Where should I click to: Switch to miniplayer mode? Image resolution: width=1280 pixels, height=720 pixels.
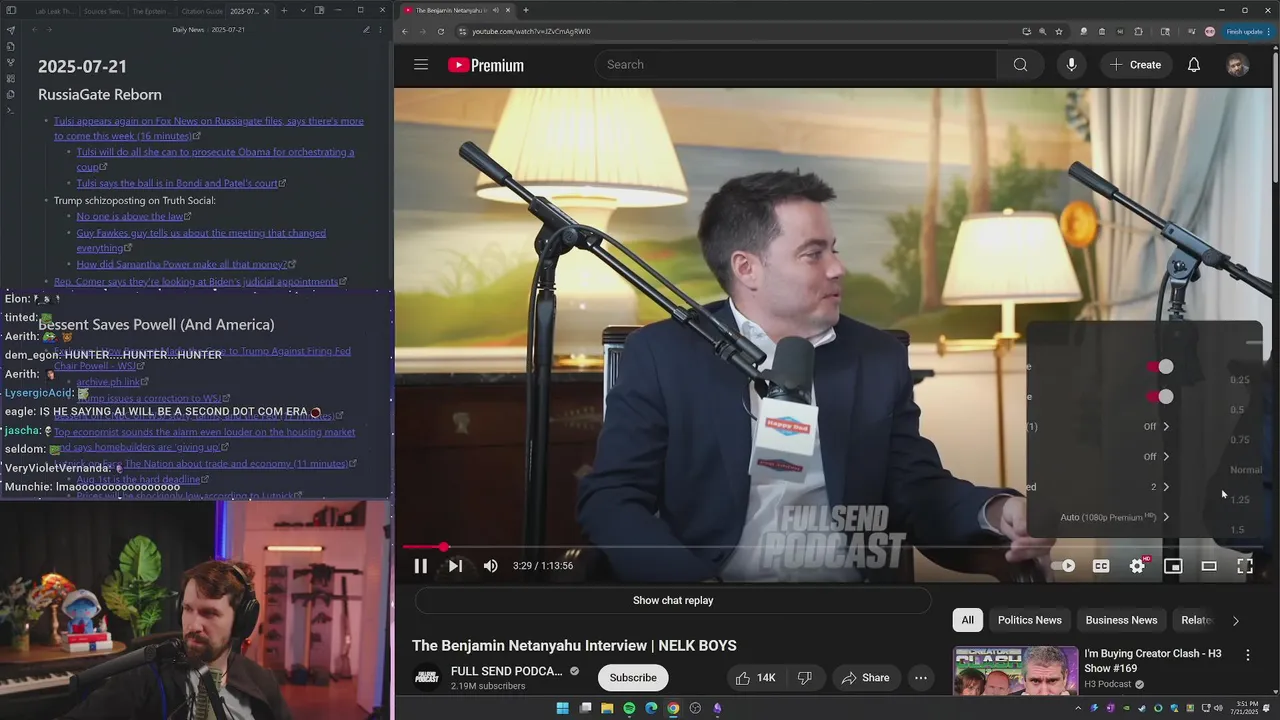pos(1173,566)
